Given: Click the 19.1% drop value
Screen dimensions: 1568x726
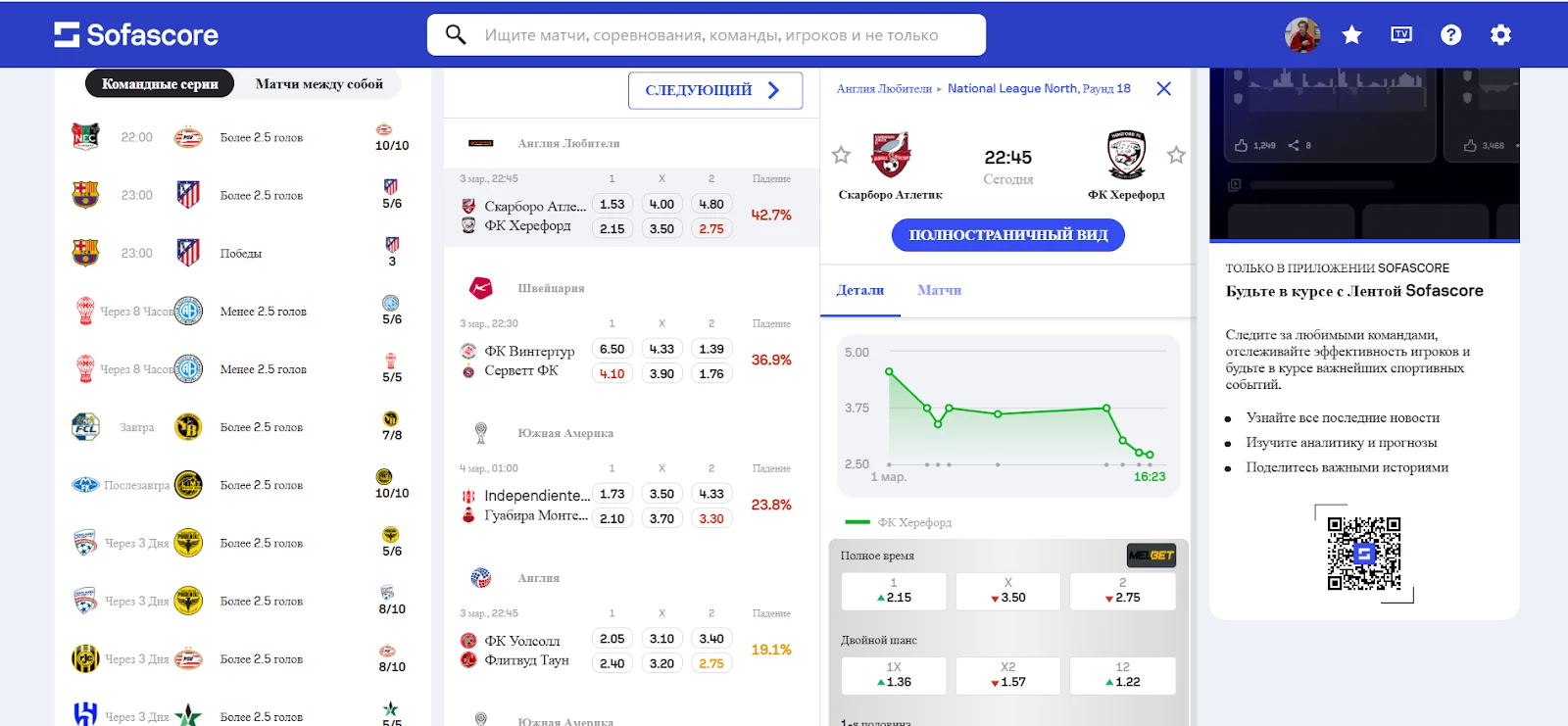Looking at the screenshot, I should pyautogui.click(x=771, y=651).
